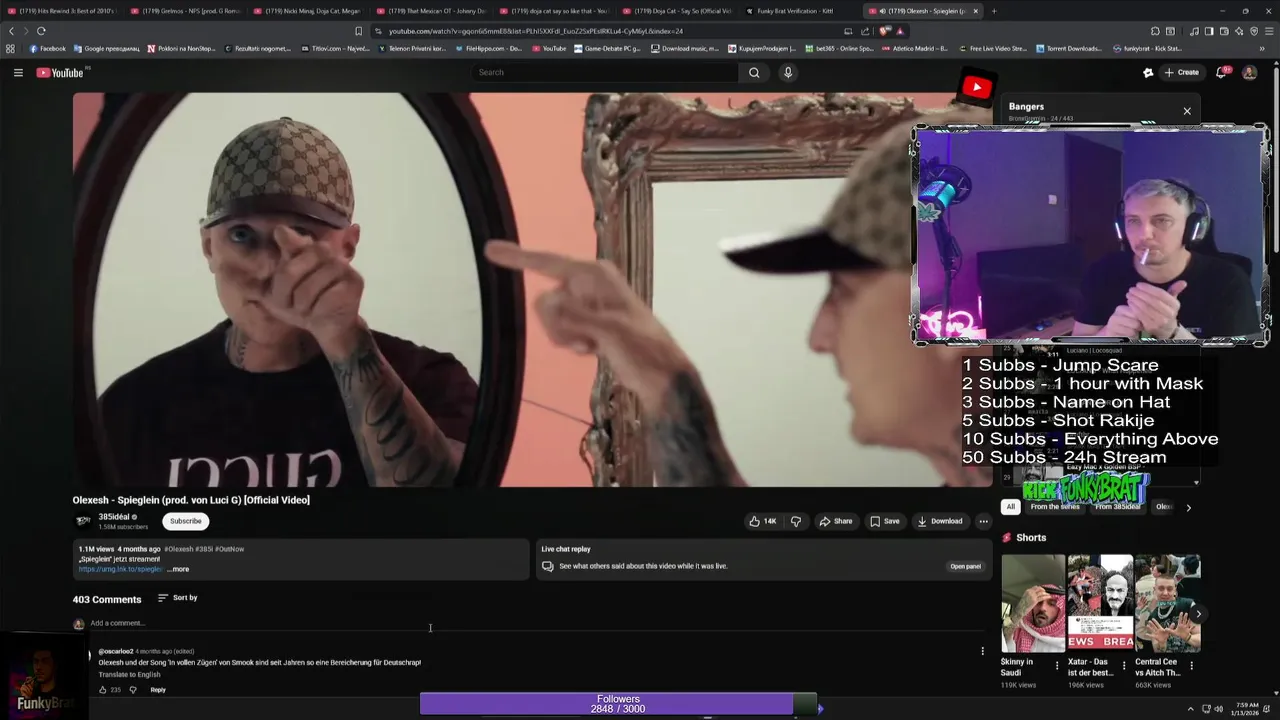Open the taskbar volume icon
The height and width of the screenshot is (720, 1280).
point(1218,709)
